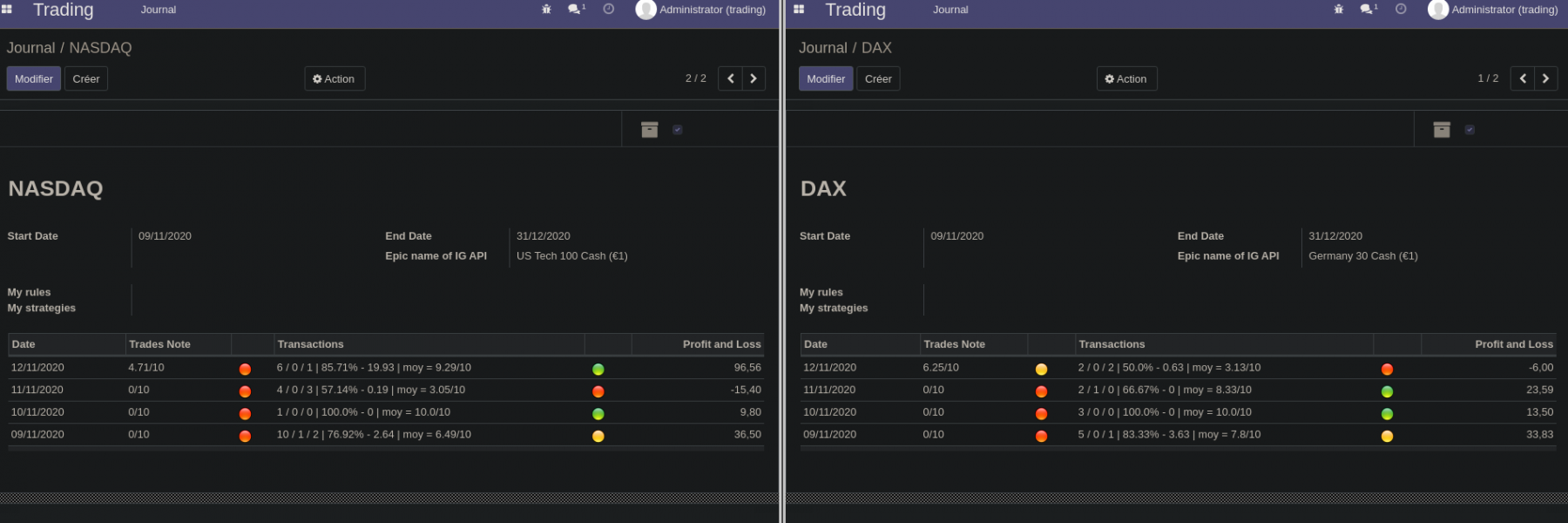The image size is (1568, 523).
Task: Click DAX Start Date value 09/11/2020
Action: point(957,236)
